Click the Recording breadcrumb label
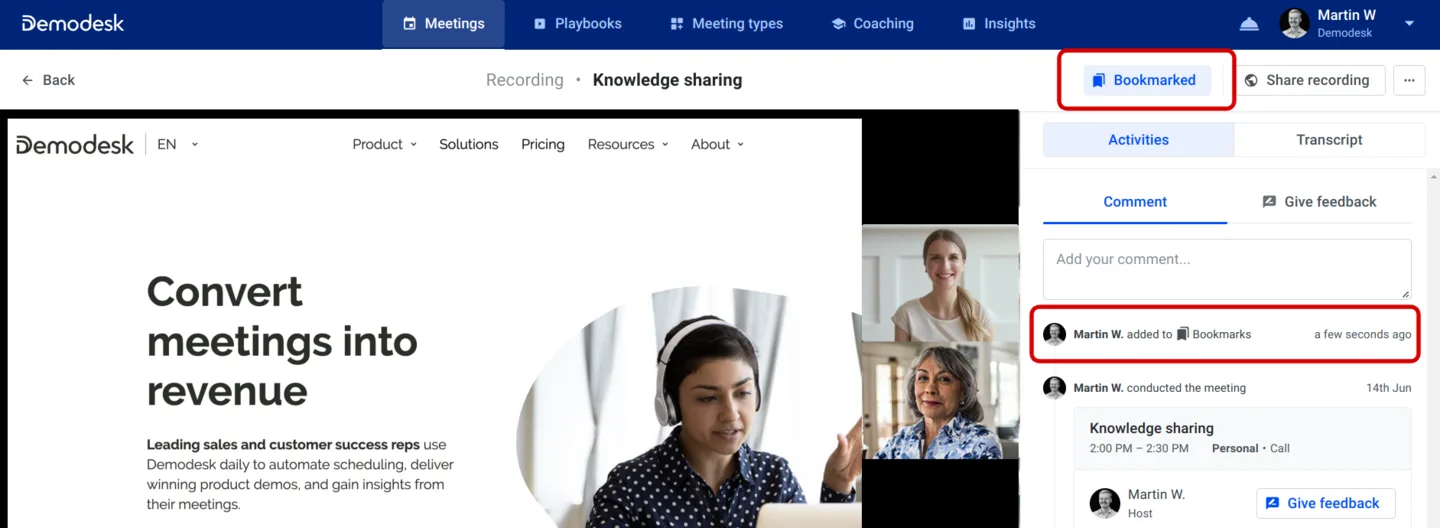This screenshot has width=1440, height=528. coord(525,80)
